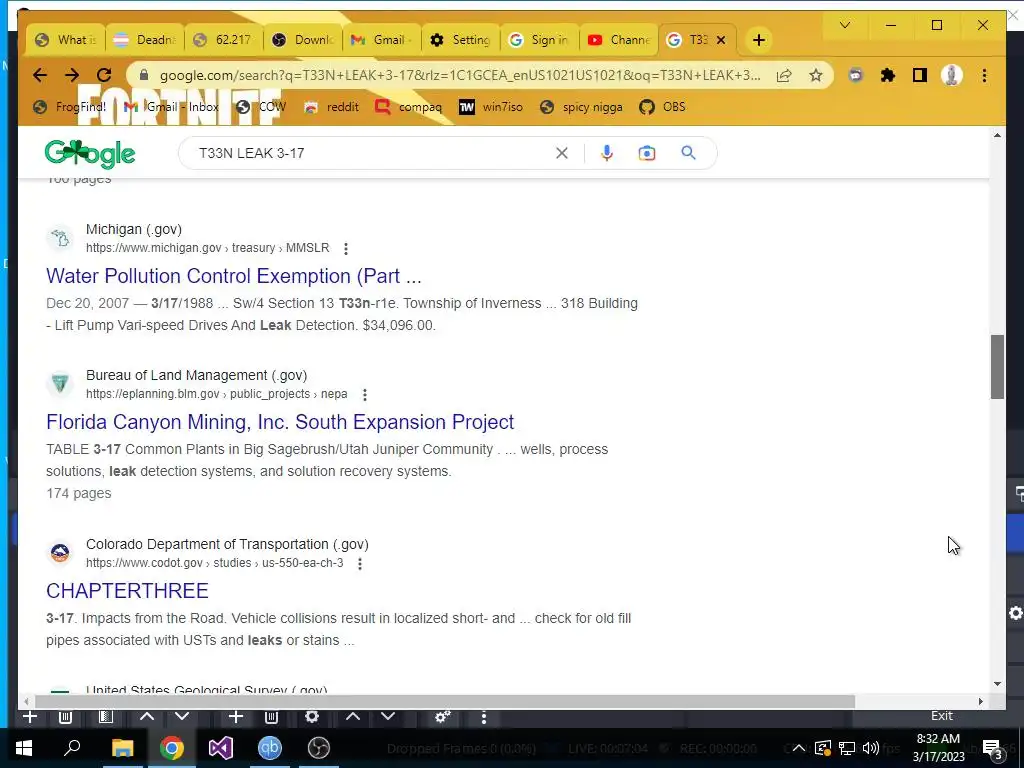The width and height of the screenshot is (1024, 768).
Task: Open more options for the Michigan result
Action: tap(346, 249)
